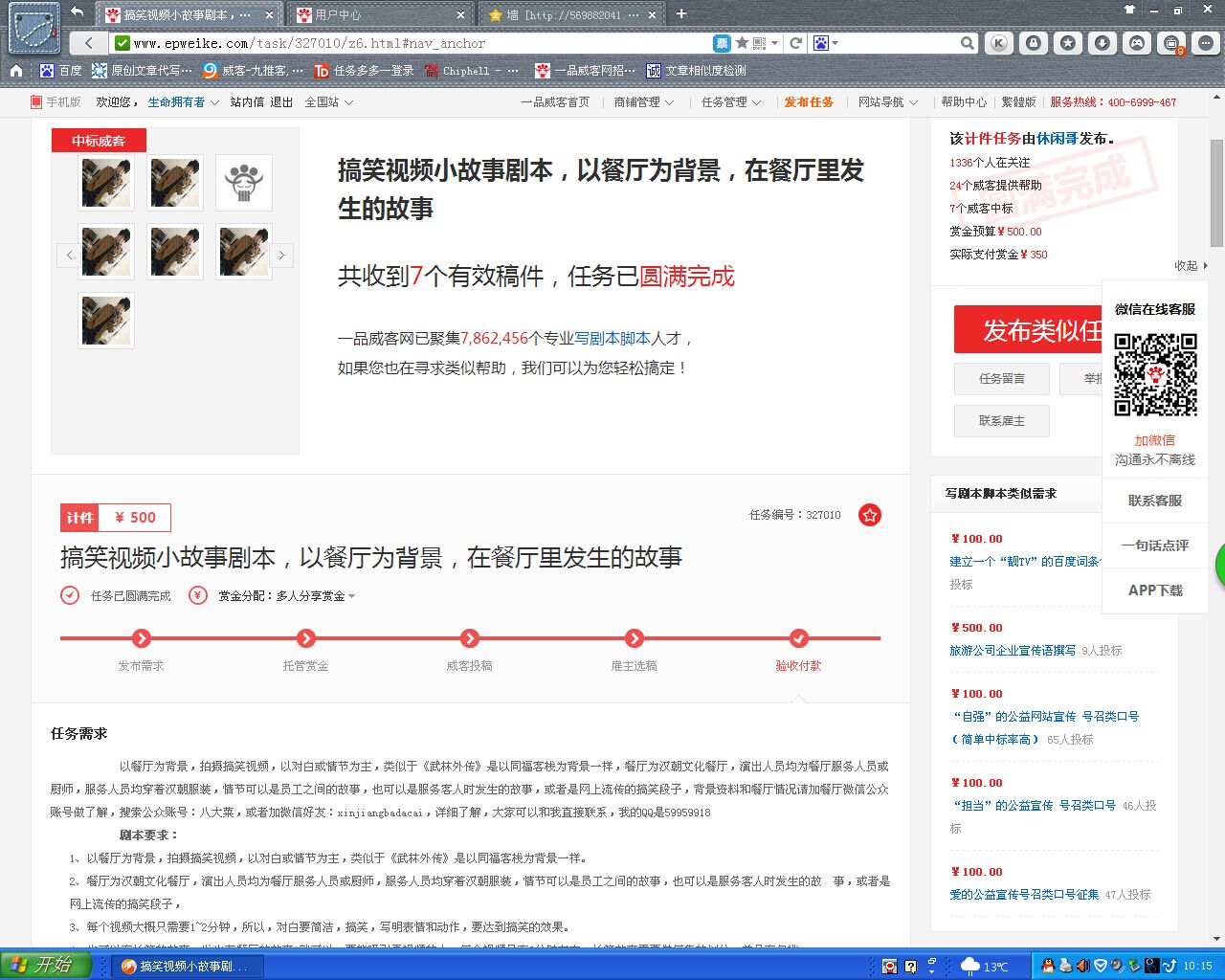Click the lock icon in browser toolbar
Viewport: 1225px width, 980px height.
pyautogui.click(x=1033, y=43)
